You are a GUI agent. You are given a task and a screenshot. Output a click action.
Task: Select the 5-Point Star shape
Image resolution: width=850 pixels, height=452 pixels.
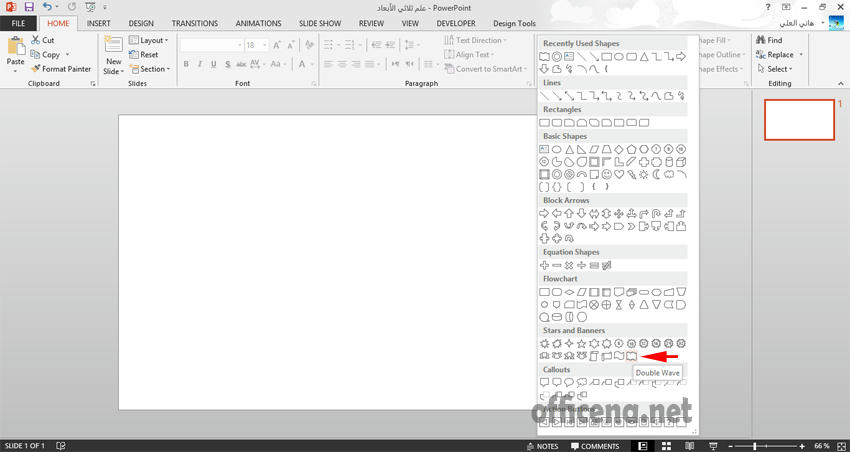[582, 344]
